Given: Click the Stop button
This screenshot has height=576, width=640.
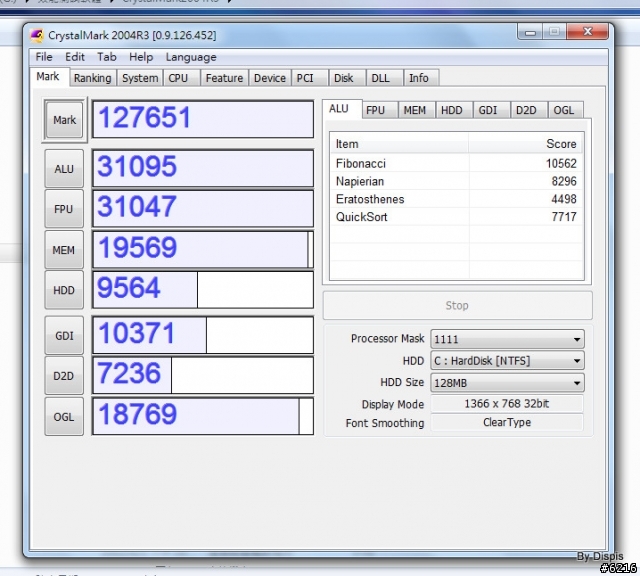Looking at the screenshot, I should point(457,305).
